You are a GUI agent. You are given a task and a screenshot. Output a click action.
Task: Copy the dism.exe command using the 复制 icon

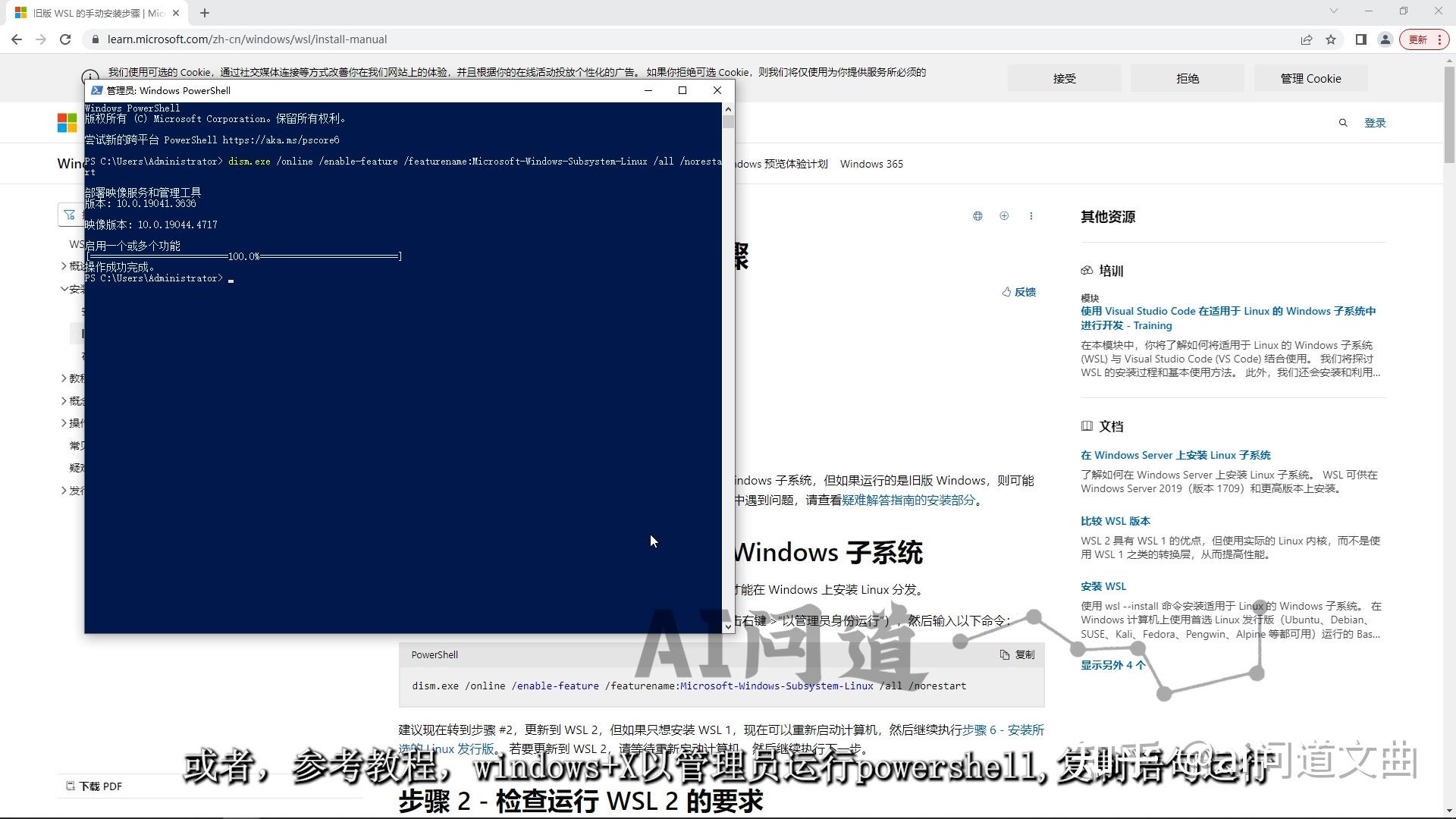pos(1016,654)
